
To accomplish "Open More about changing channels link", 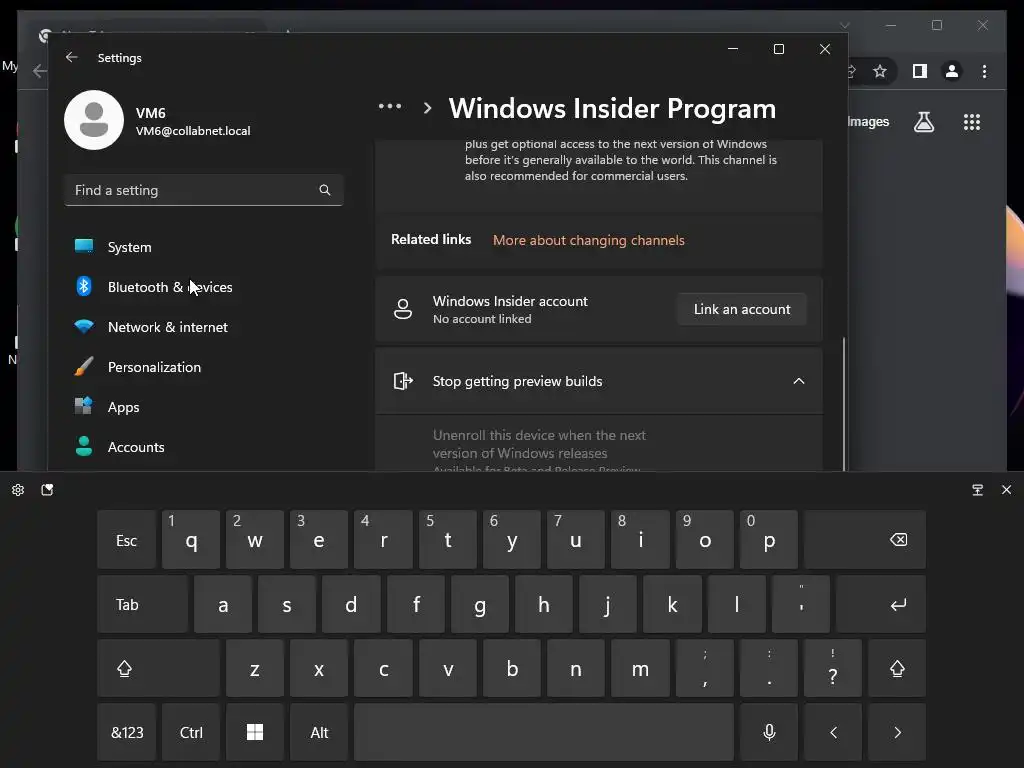I will pos(588,240).
